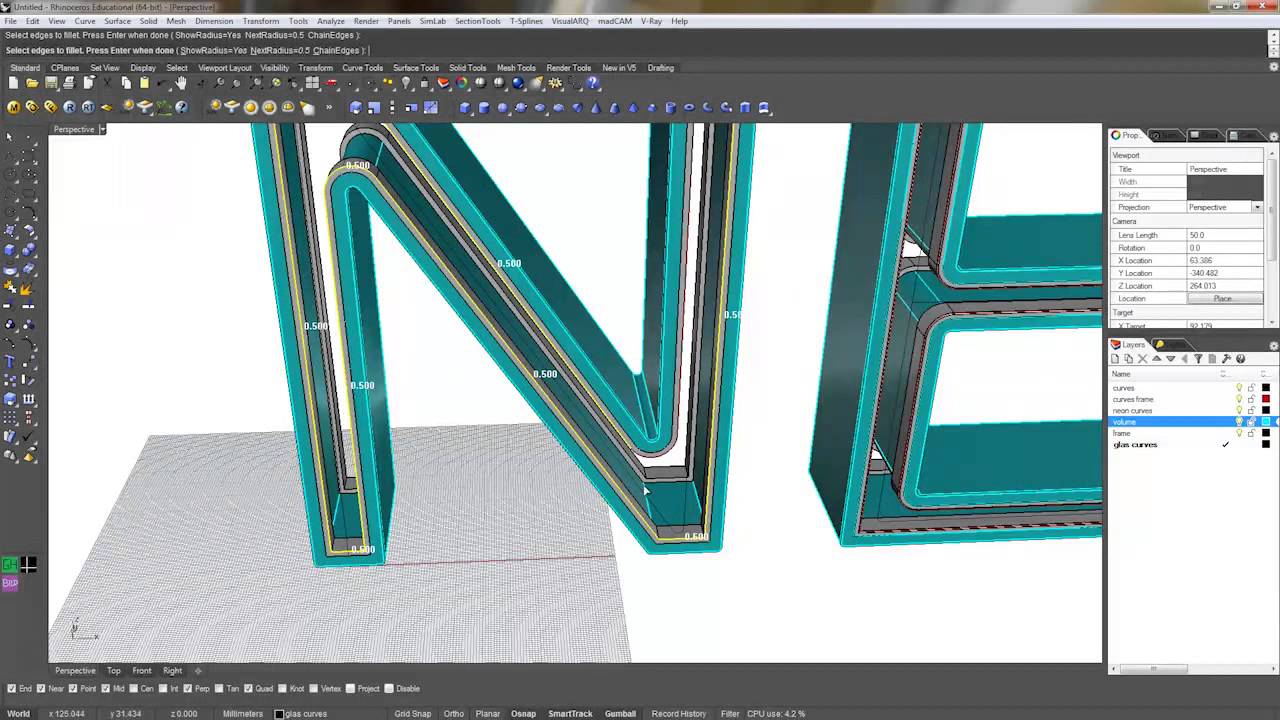Open Options with the gear icon

[555, 83]
